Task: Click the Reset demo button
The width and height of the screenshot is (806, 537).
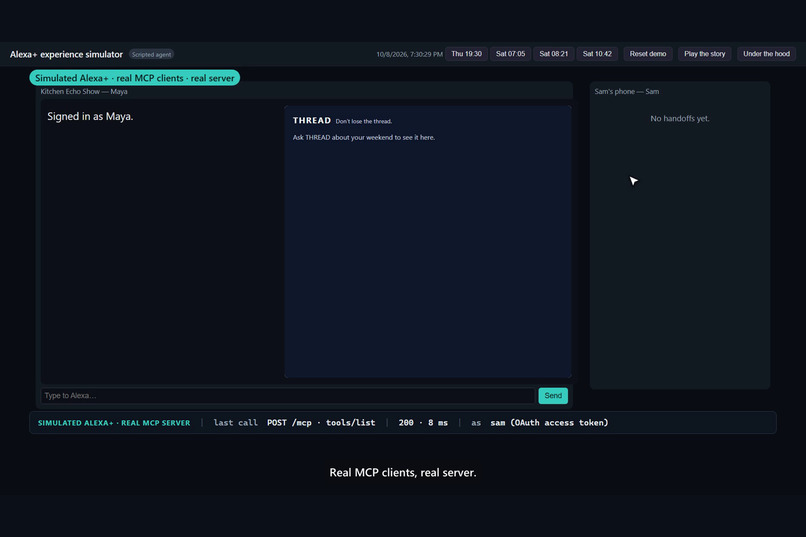Action: 648,54
